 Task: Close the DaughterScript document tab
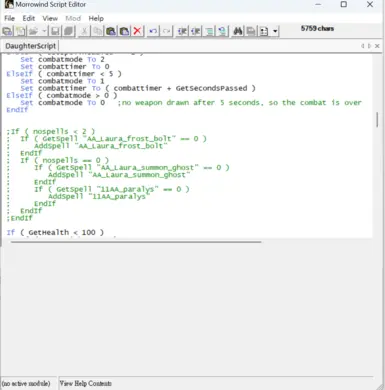click(377, 46)
